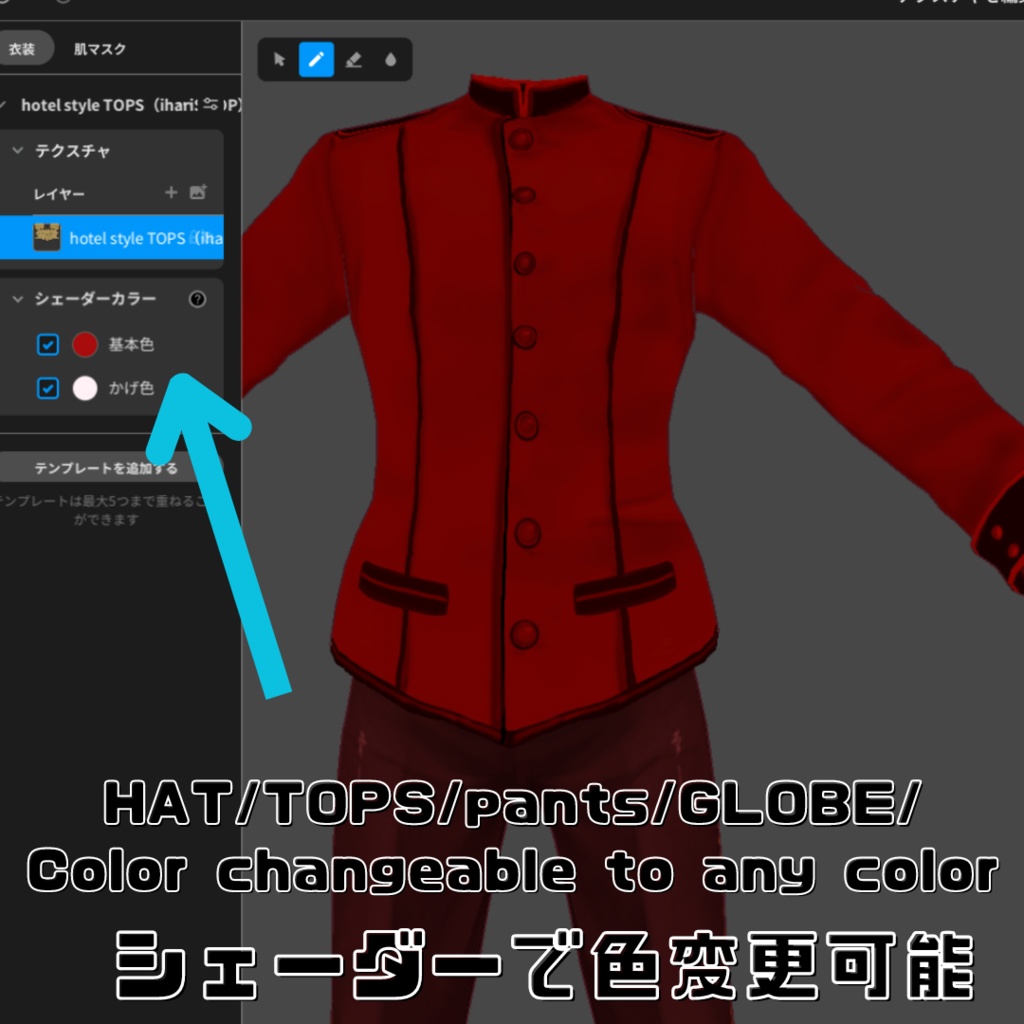Select the pen brush tool

point(317,60)
